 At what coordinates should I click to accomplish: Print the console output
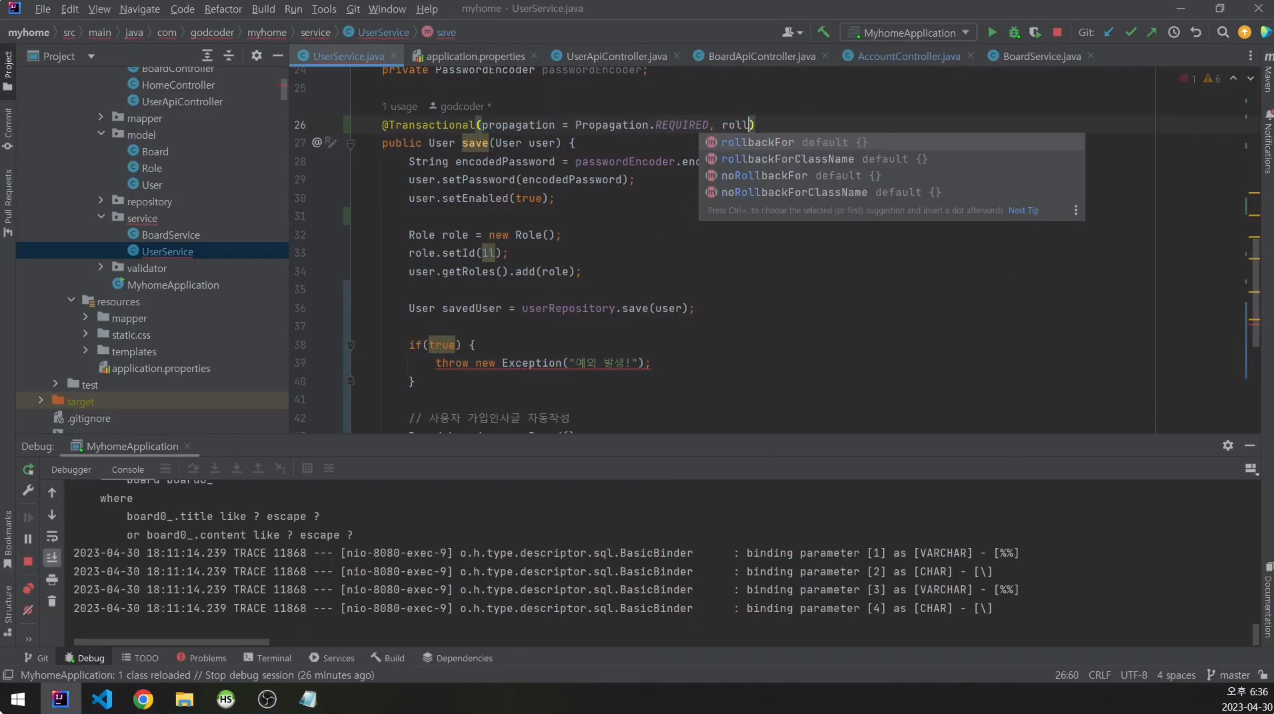pyautogui.click(x=52, y=579)
